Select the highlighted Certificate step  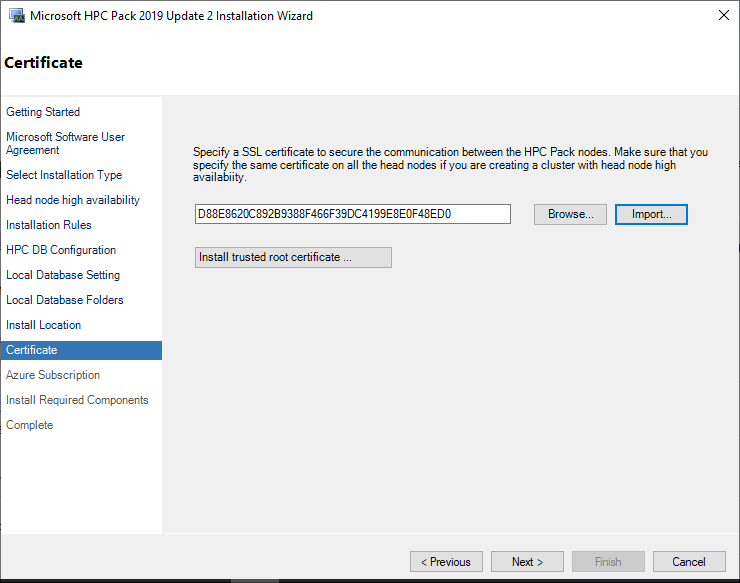[x=81, y=350]
